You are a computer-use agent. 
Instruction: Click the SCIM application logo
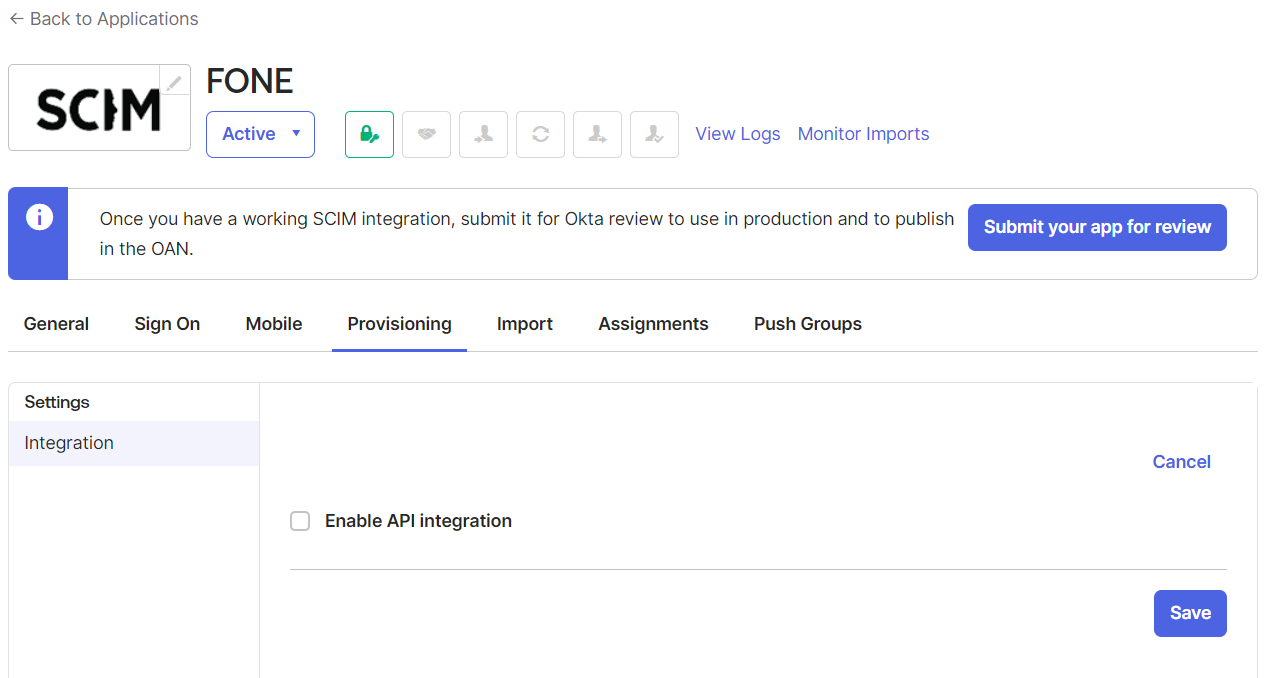click(x=99, y=108)
